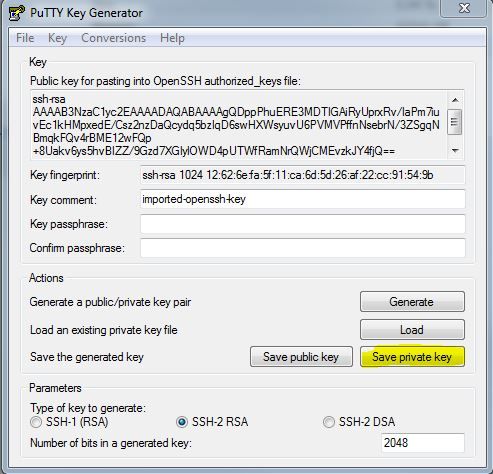
Task: Click the number of bits field showing 2048
Action: click(x=423, y=443)
